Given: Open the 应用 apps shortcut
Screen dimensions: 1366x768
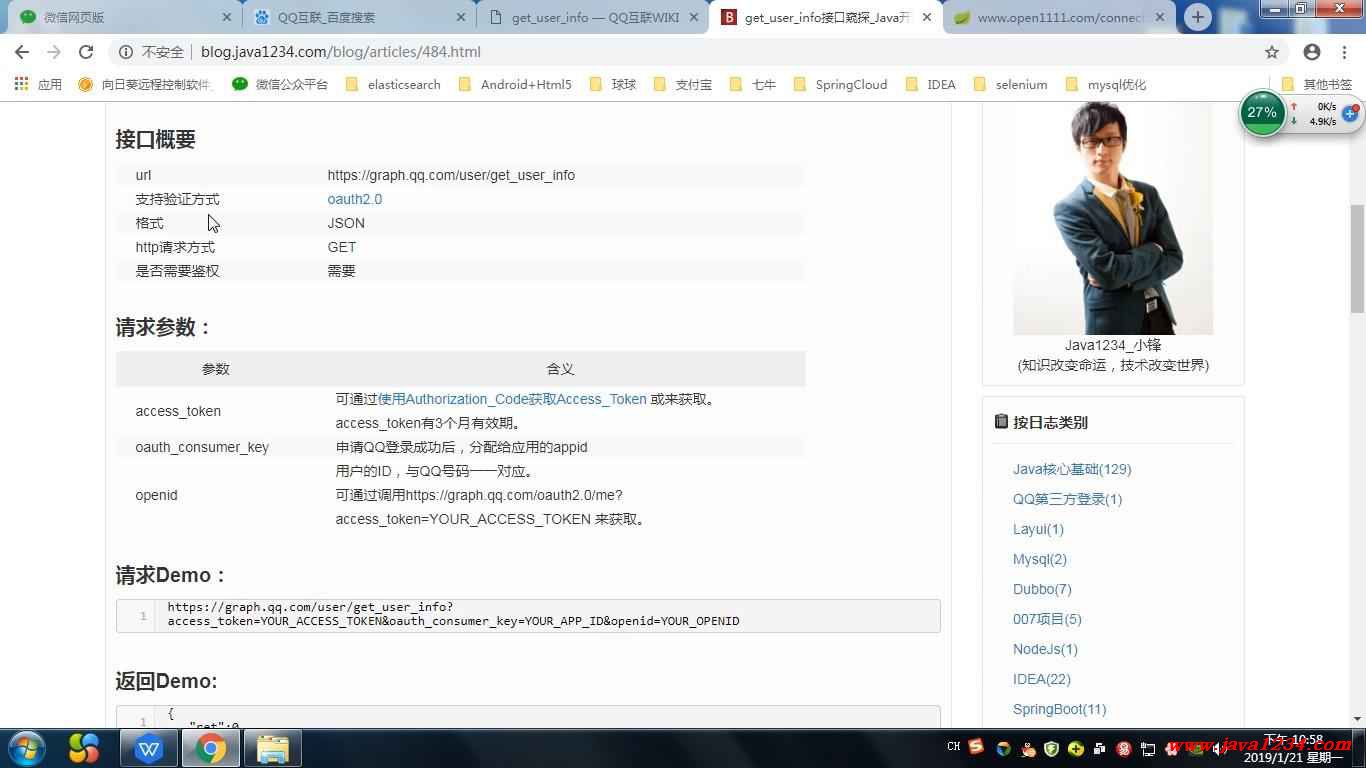Looking at the screenshot, I should tap(37, 85).
